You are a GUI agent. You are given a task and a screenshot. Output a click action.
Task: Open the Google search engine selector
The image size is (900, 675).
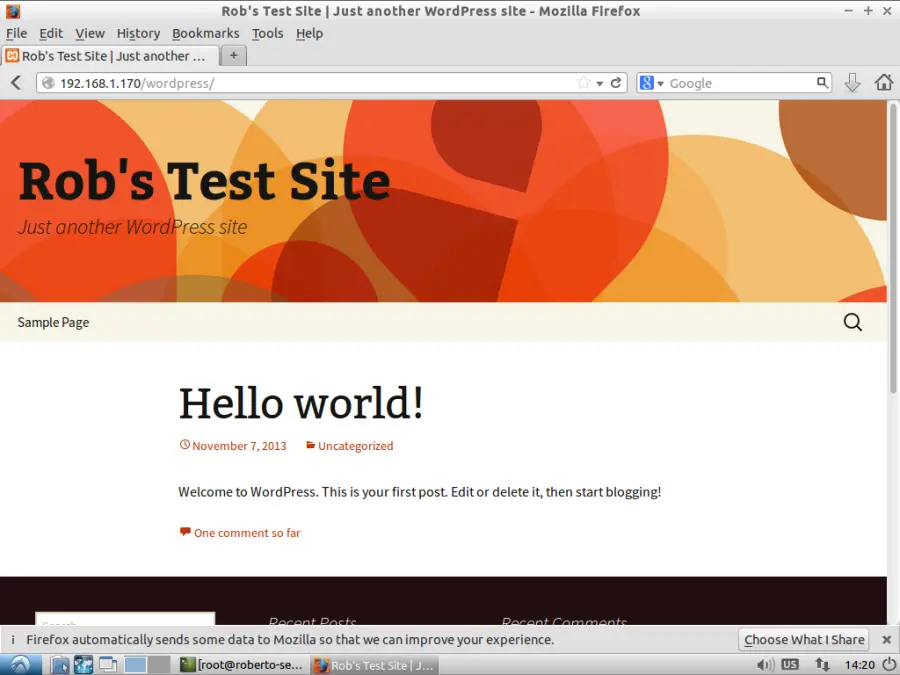tap(651, 83)
